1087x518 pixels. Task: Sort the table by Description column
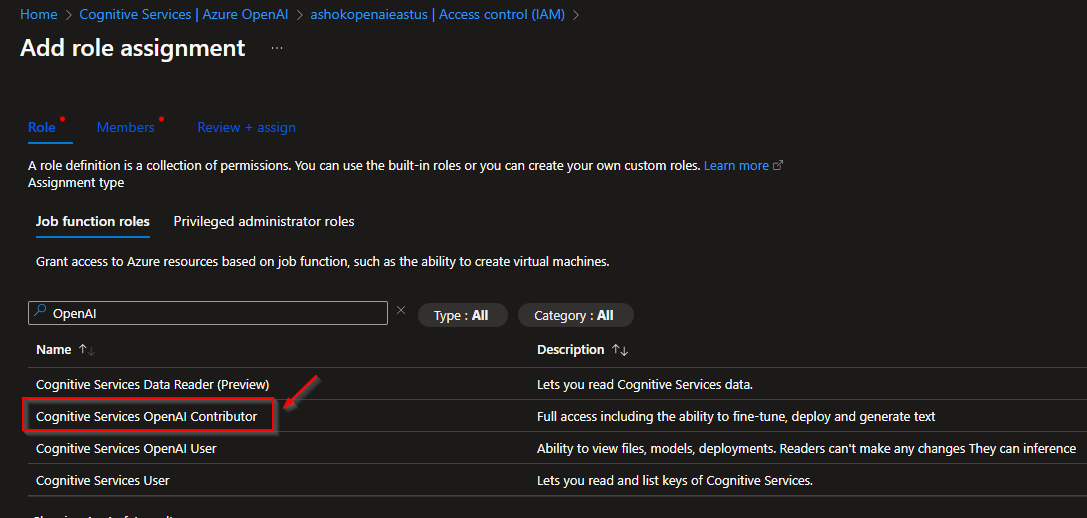(582, 349)
